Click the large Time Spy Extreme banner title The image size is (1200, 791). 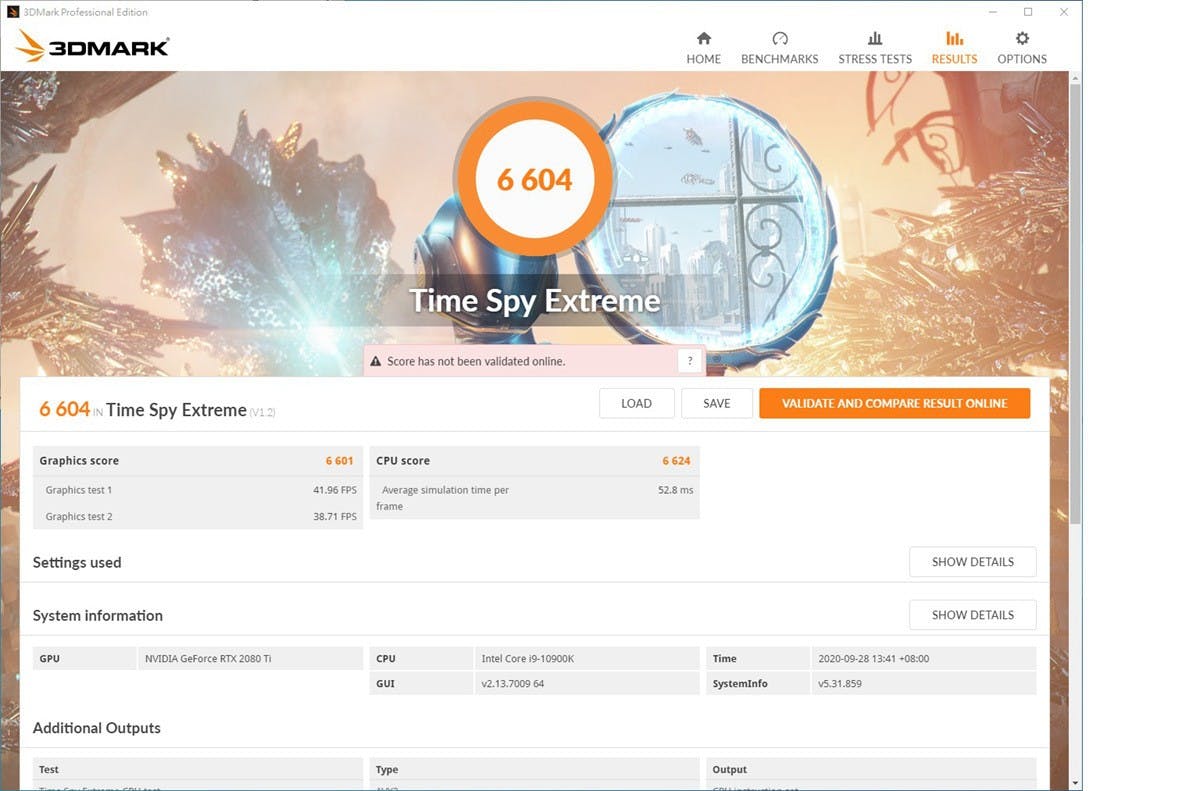(x=535, y=301)
